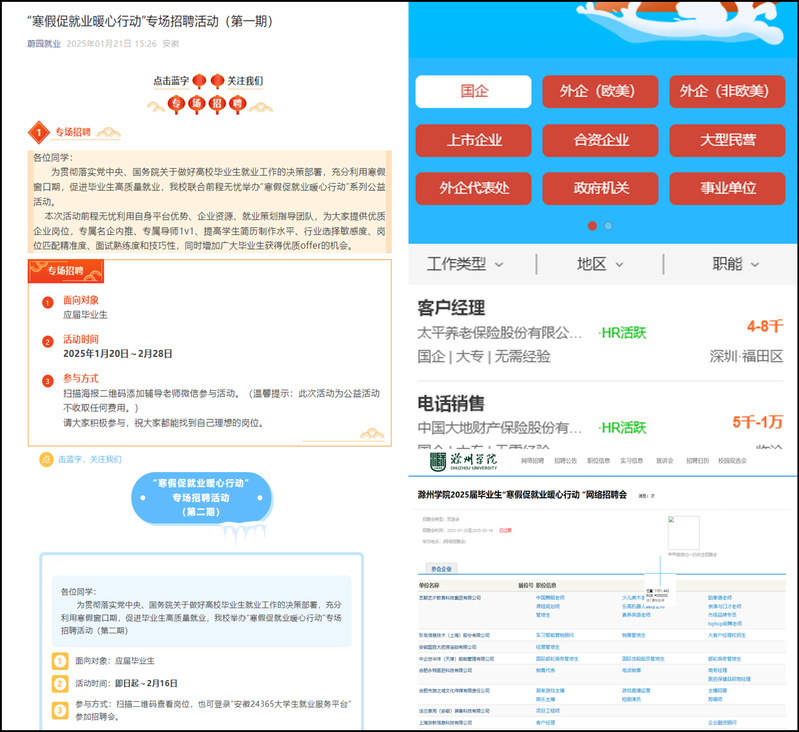The height and width of the screenshot is (732, 799).
Task: Click the 5千-1万 salary text
Action: tap(758, 422)
